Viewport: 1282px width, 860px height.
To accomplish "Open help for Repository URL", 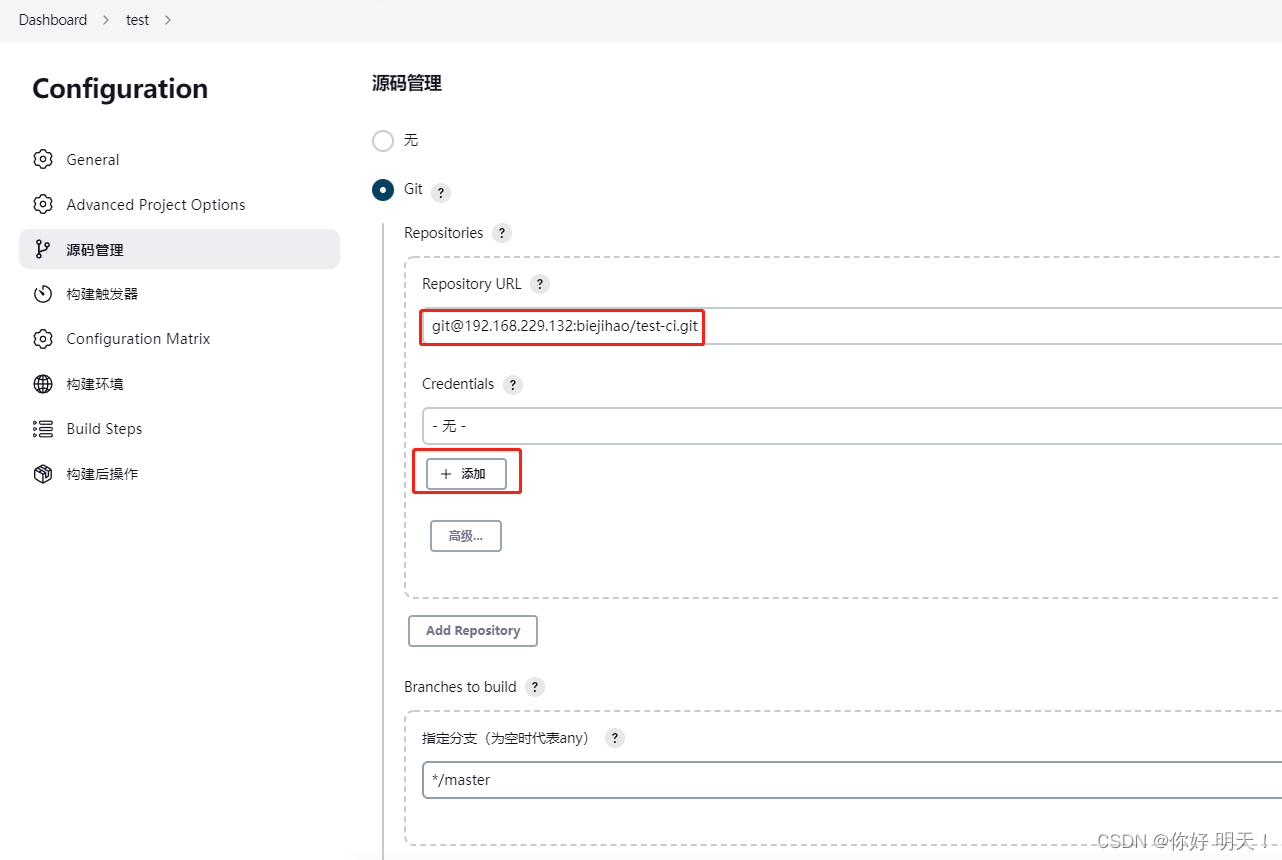I will pos(540,284).
